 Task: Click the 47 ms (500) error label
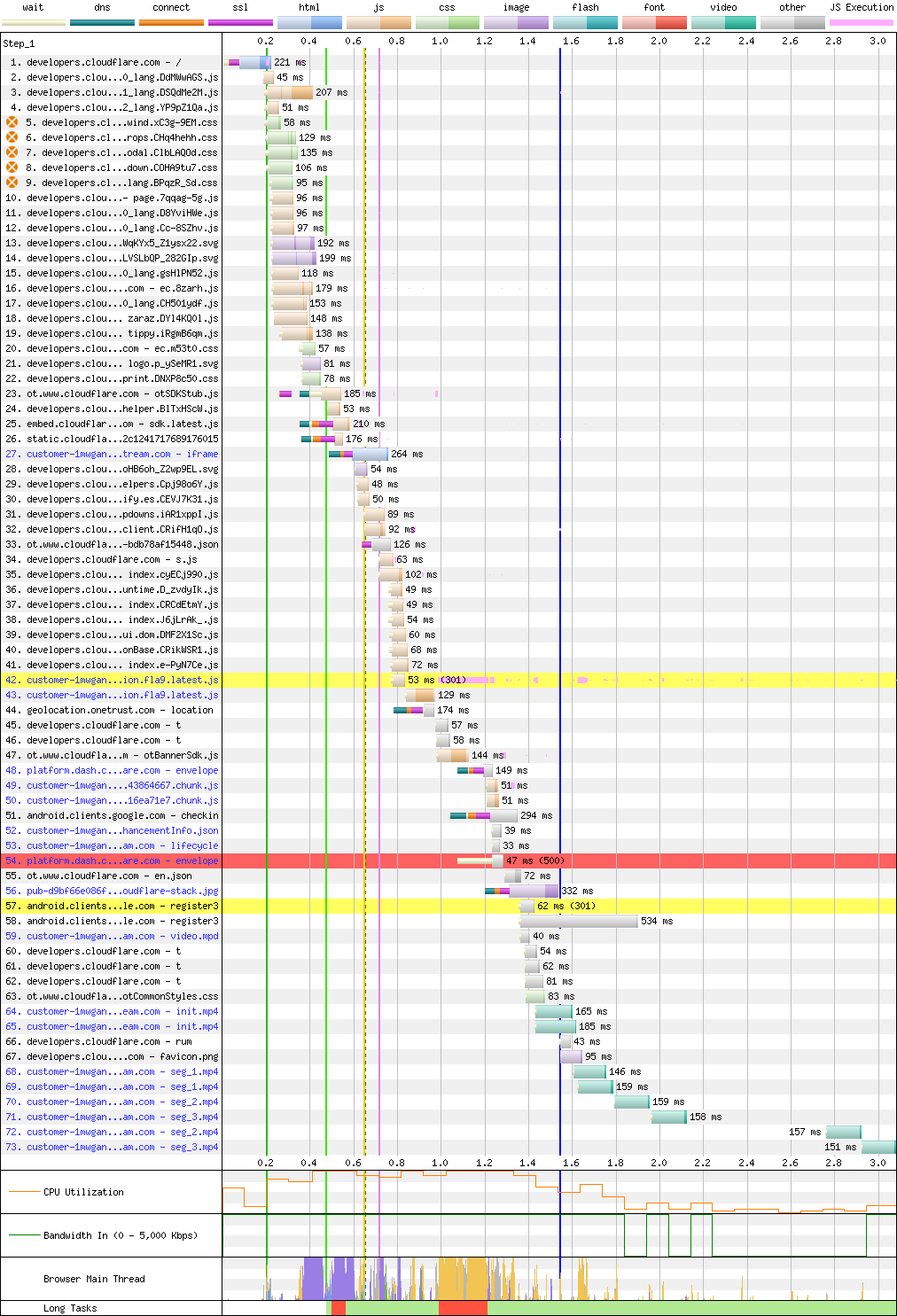(534, 860)
